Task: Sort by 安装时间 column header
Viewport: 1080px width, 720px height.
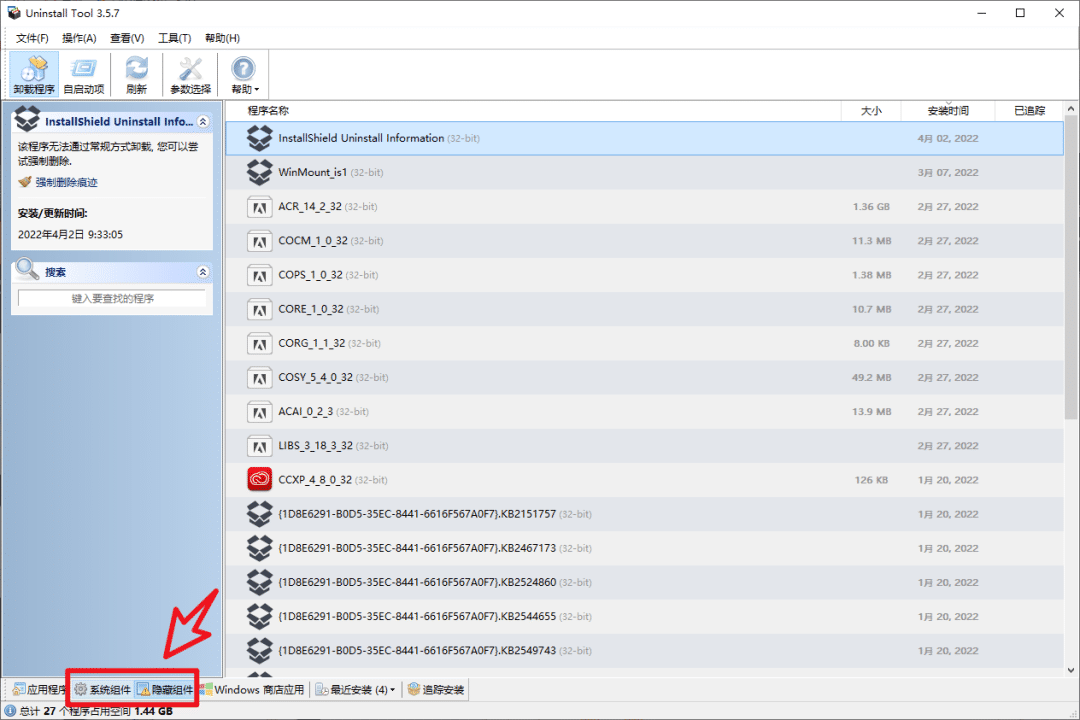Action: [948, 110]
